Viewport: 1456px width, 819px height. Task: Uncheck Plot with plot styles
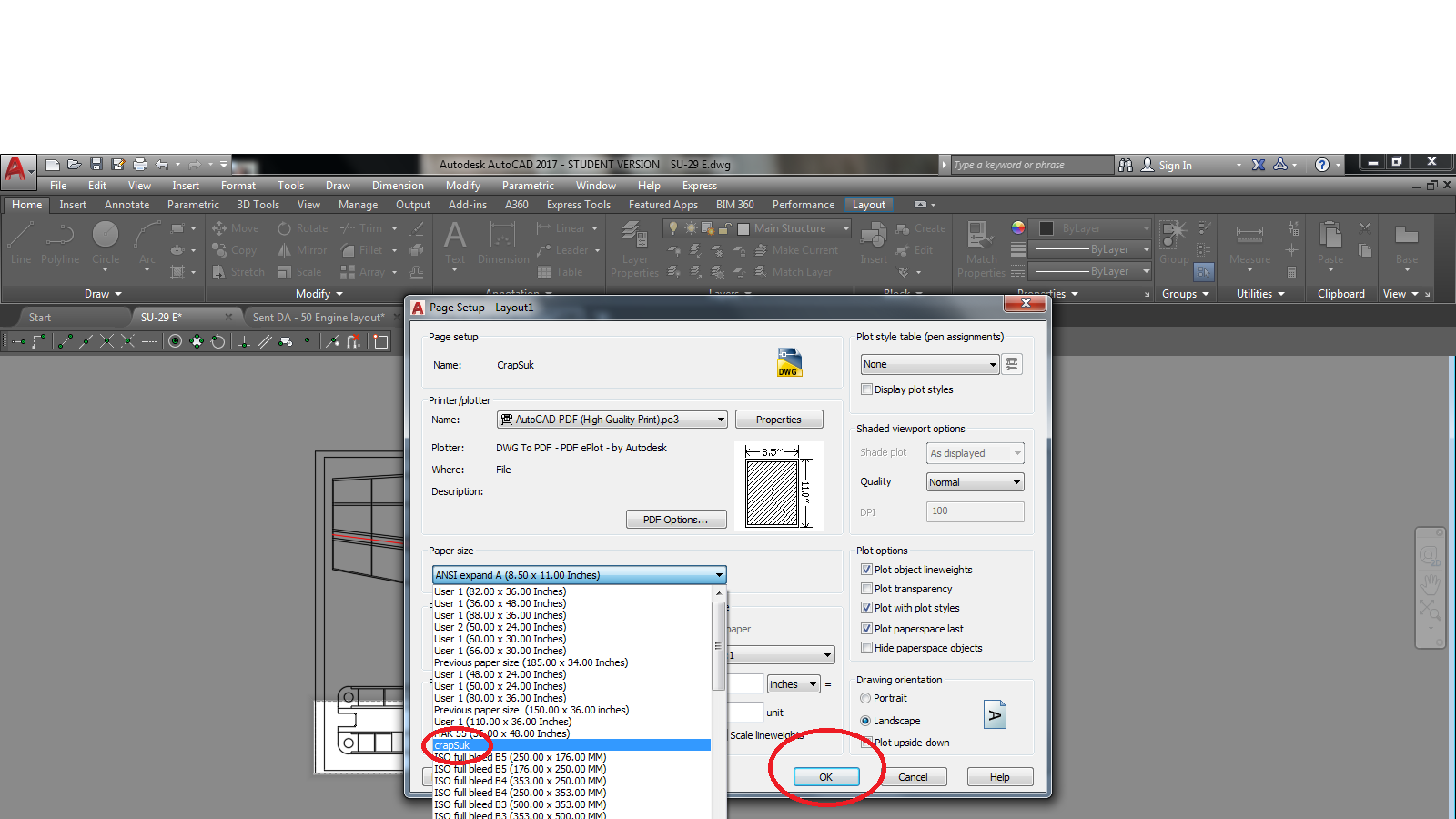[x=866, y=608]
